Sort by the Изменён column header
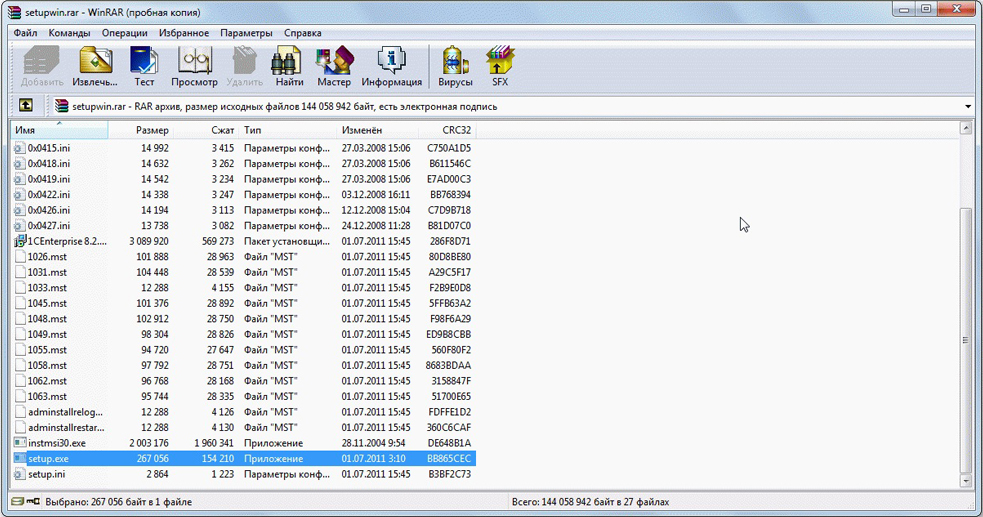 pos(377,130)
